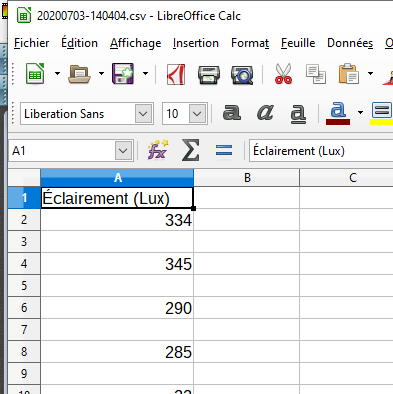The width and height of the screenshot is (393, 394).
Task: Click the Cut scissors icon
Action: pos(283,74)
